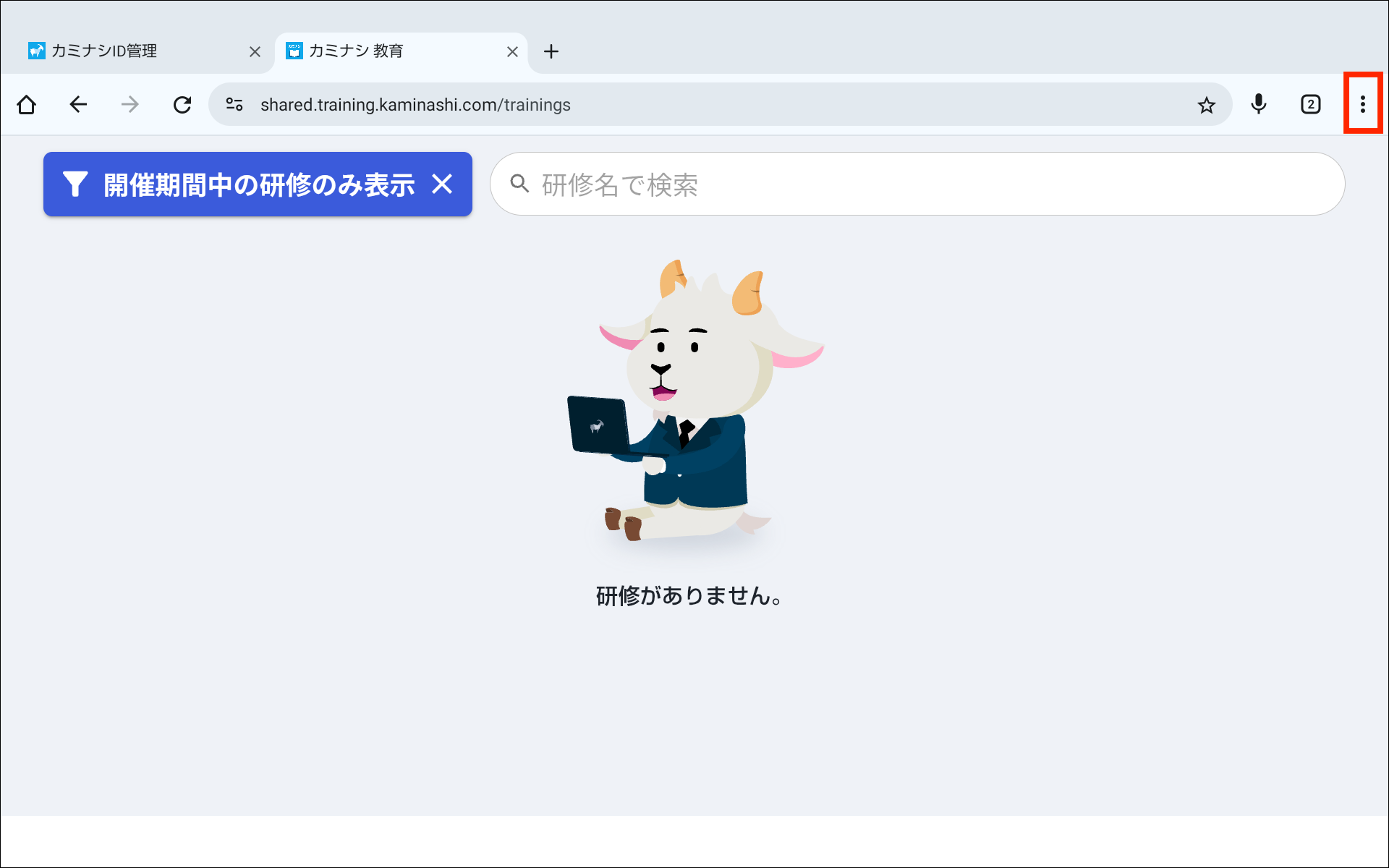
Task: Open the tab switcher showing 2 tabs
Action: coord(1310,105)
